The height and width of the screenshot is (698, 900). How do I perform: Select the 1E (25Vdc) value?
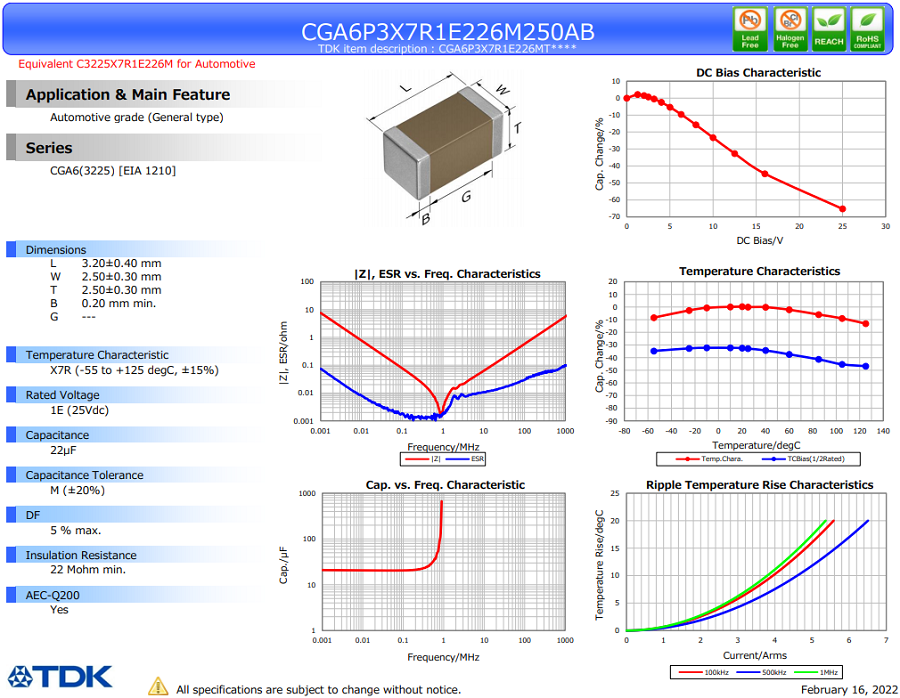coord(79,410)
